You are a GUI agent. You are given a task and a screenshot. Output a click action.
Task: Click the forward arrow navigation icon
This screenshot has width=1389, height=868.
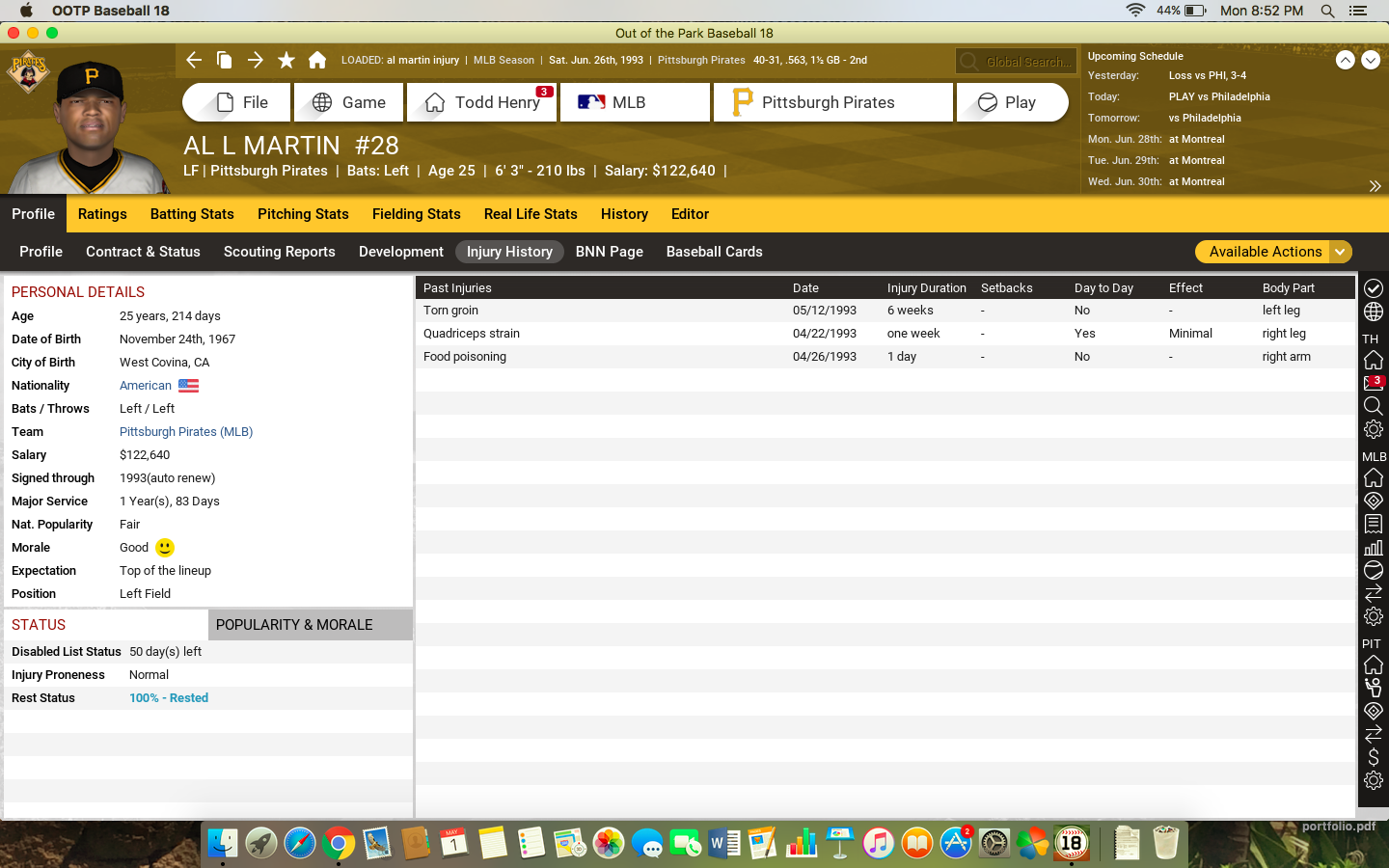point(256,60)
